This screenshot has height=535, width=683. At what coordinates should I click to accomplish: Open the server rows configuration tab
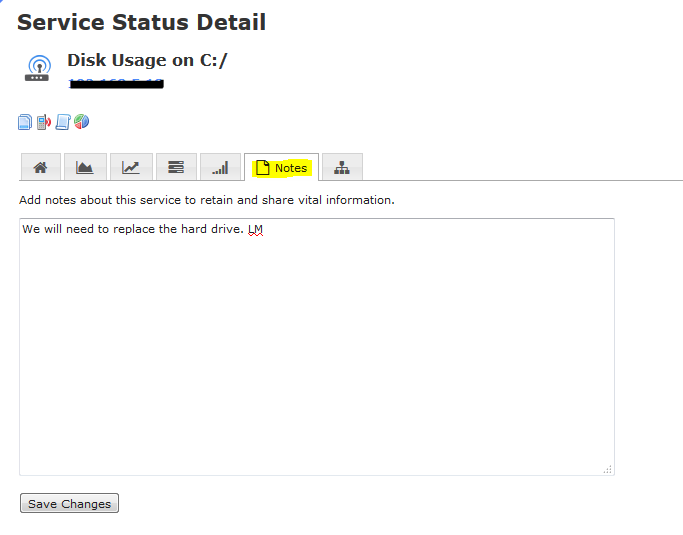point(175,167)
